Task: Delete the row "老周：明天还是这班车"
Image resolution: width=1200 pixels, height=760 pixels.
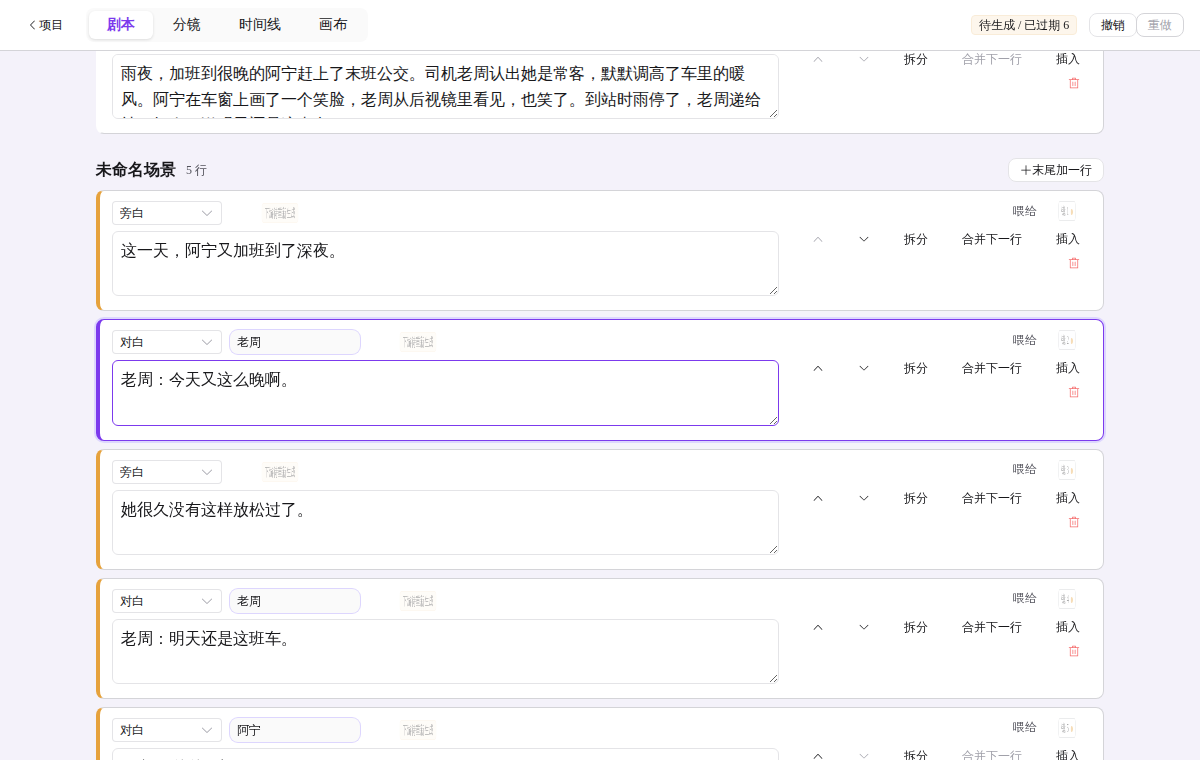Action: [1074, 651]
